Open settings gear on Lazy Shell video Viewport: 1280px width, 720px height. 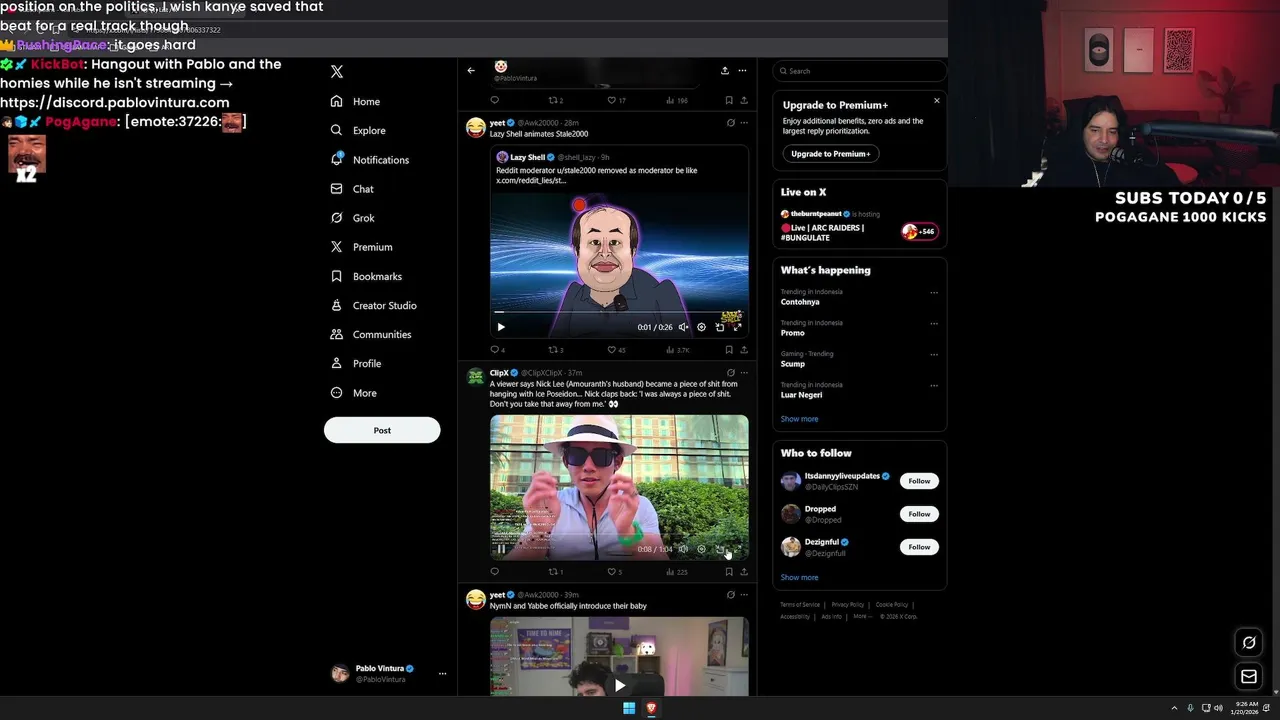(x=701, y=327)
